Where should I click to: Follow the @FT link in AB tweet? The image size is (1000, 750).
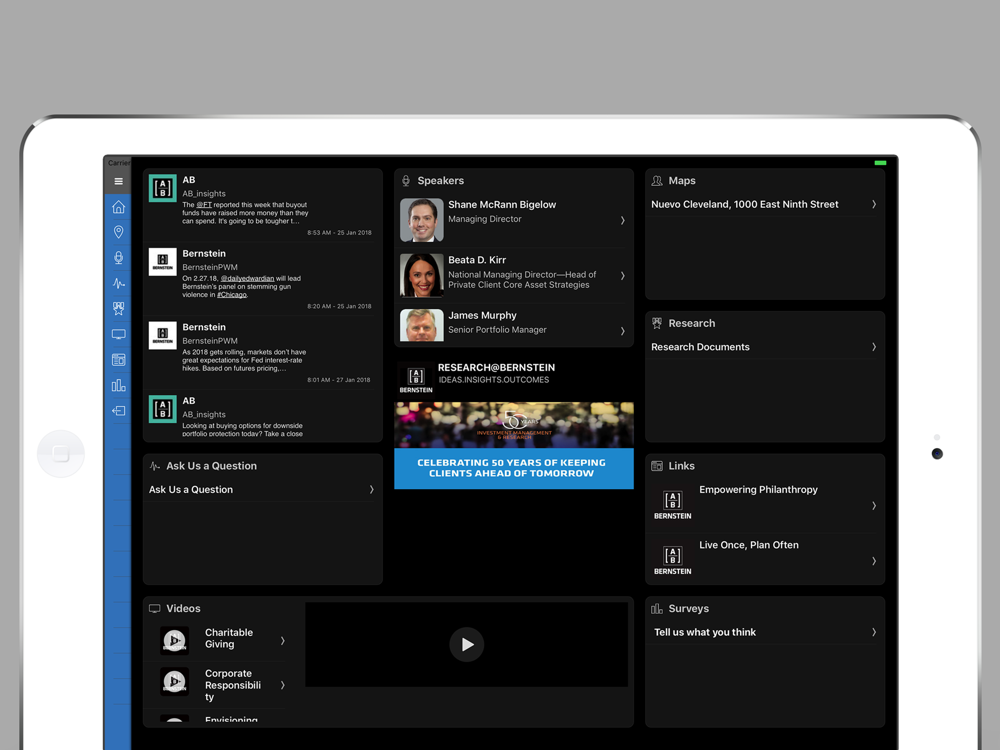click(204, 205)
